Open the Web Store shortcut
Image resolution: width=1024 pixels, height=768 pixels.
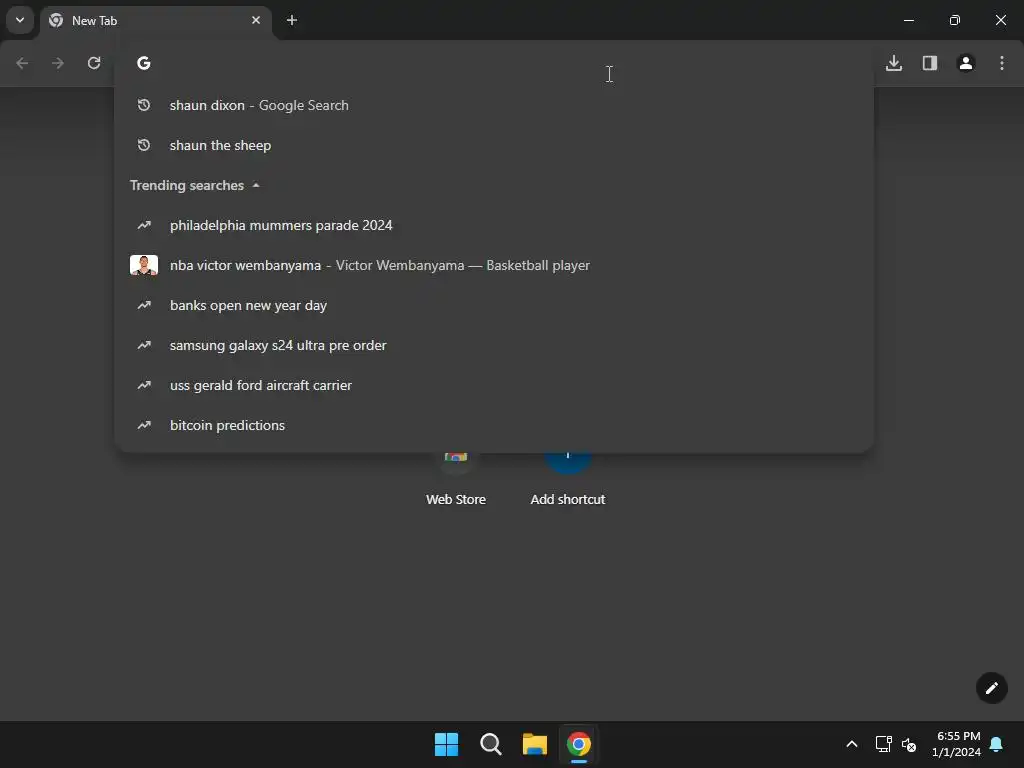(x=456, y=478)
